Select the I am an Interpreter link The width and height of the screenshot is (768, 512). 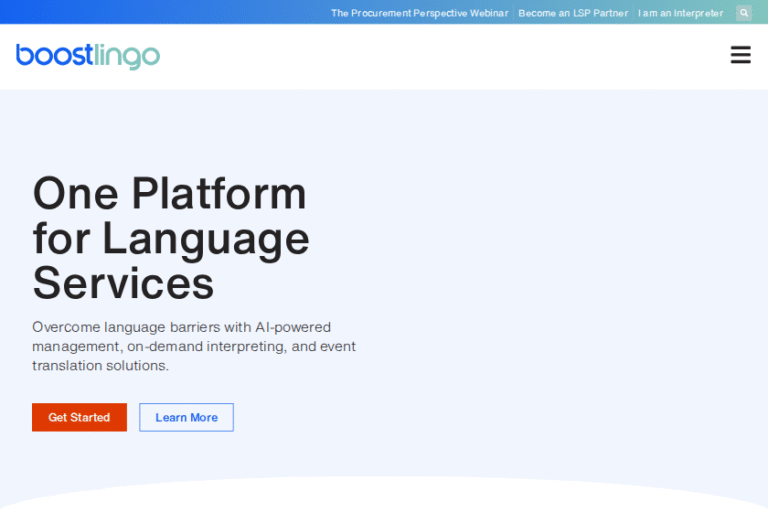point(680,13)
